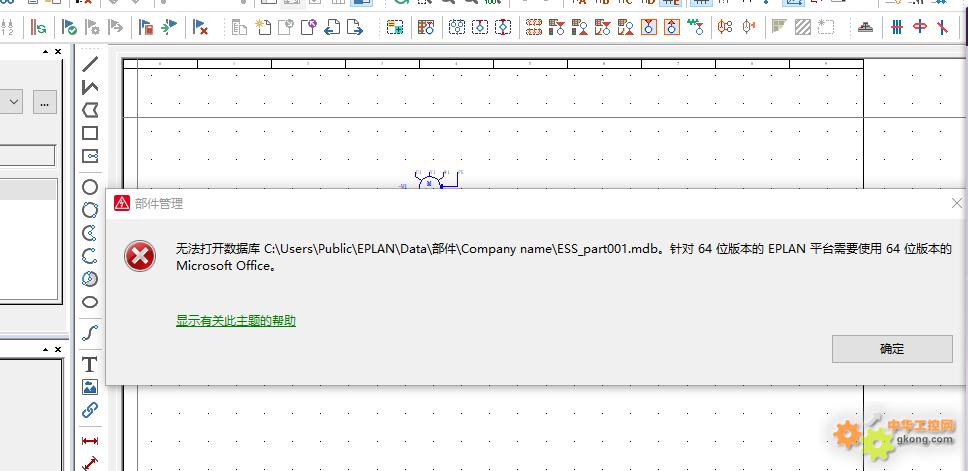Select the Polyline drawing tool
Viewport: 968px width, 471px height.
[90, 87]
